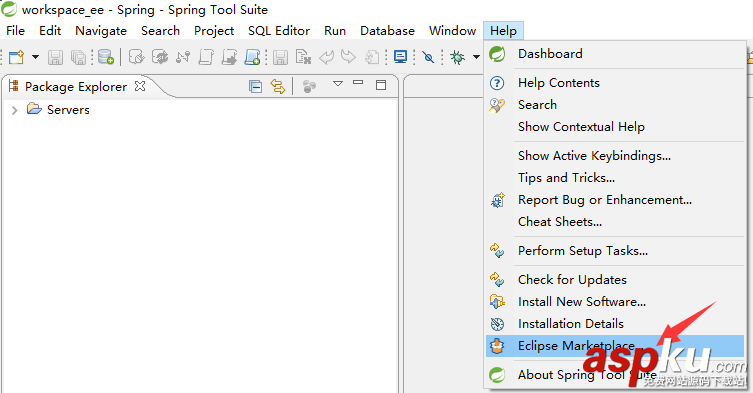Choose Show Contextual Help
This screenshot has height=393, width=753.
coord(615,127)
